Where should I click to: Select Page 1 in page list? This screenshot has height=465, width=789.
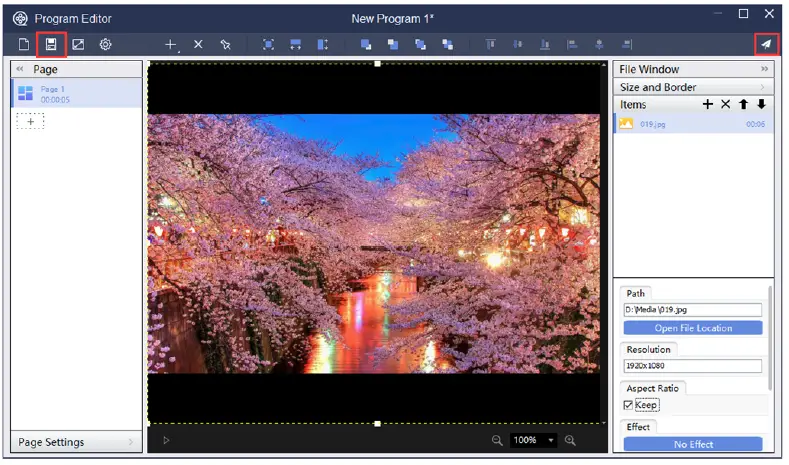[76, 94]
